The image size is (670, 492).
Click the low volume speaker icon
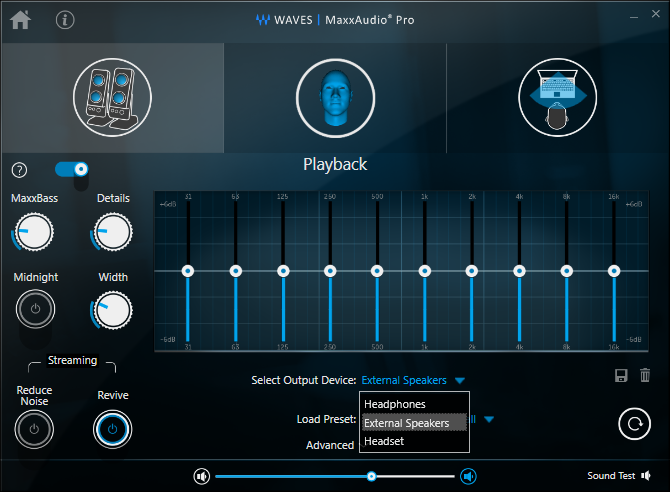(202, 476)
